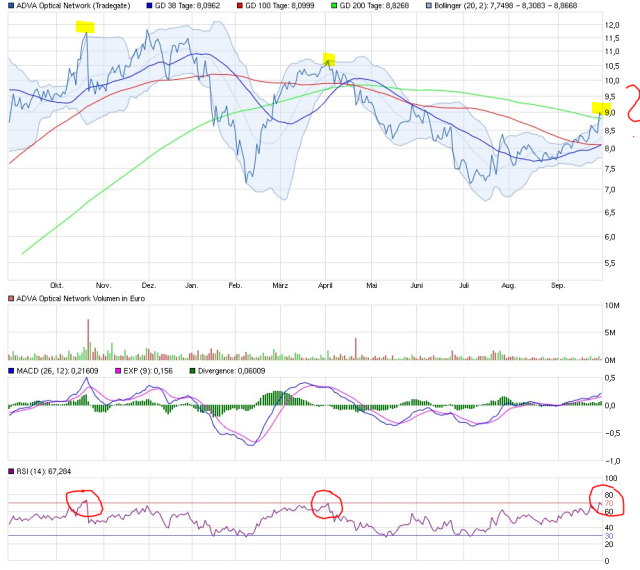Image resolution: width=640 pixels, height=570 pixels.
Task: Click the 'Juli' month axis label
Action: (464, 285)
